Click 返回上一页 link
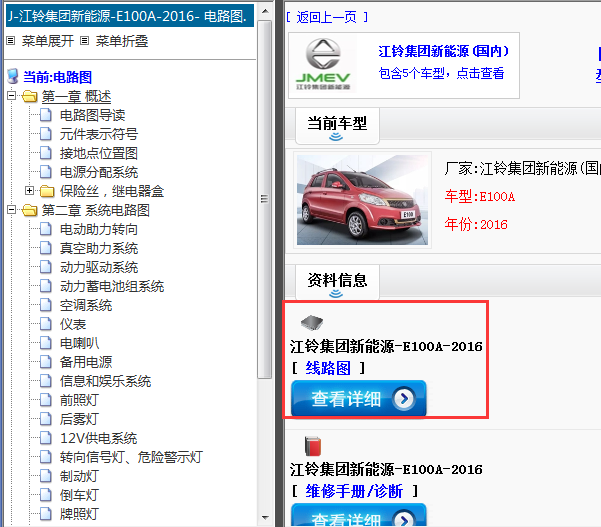Screen dimensions: 601x527 (327, 17)
